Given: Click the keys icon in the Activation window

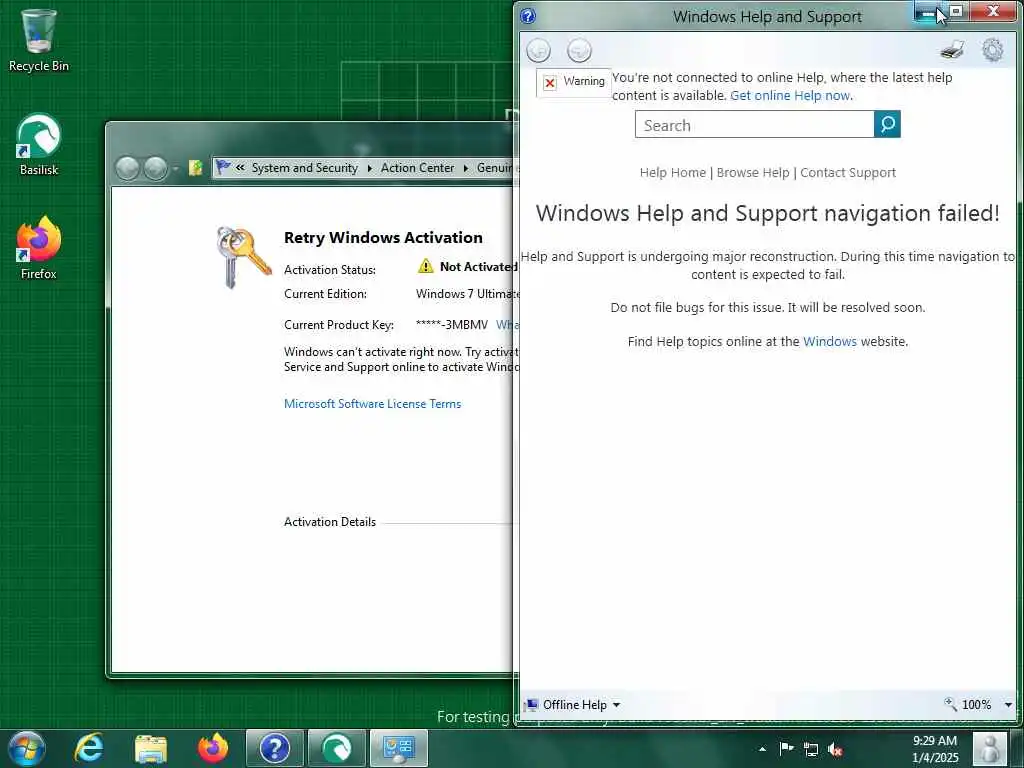Looking at the screenshot, I should pos(244,257).
